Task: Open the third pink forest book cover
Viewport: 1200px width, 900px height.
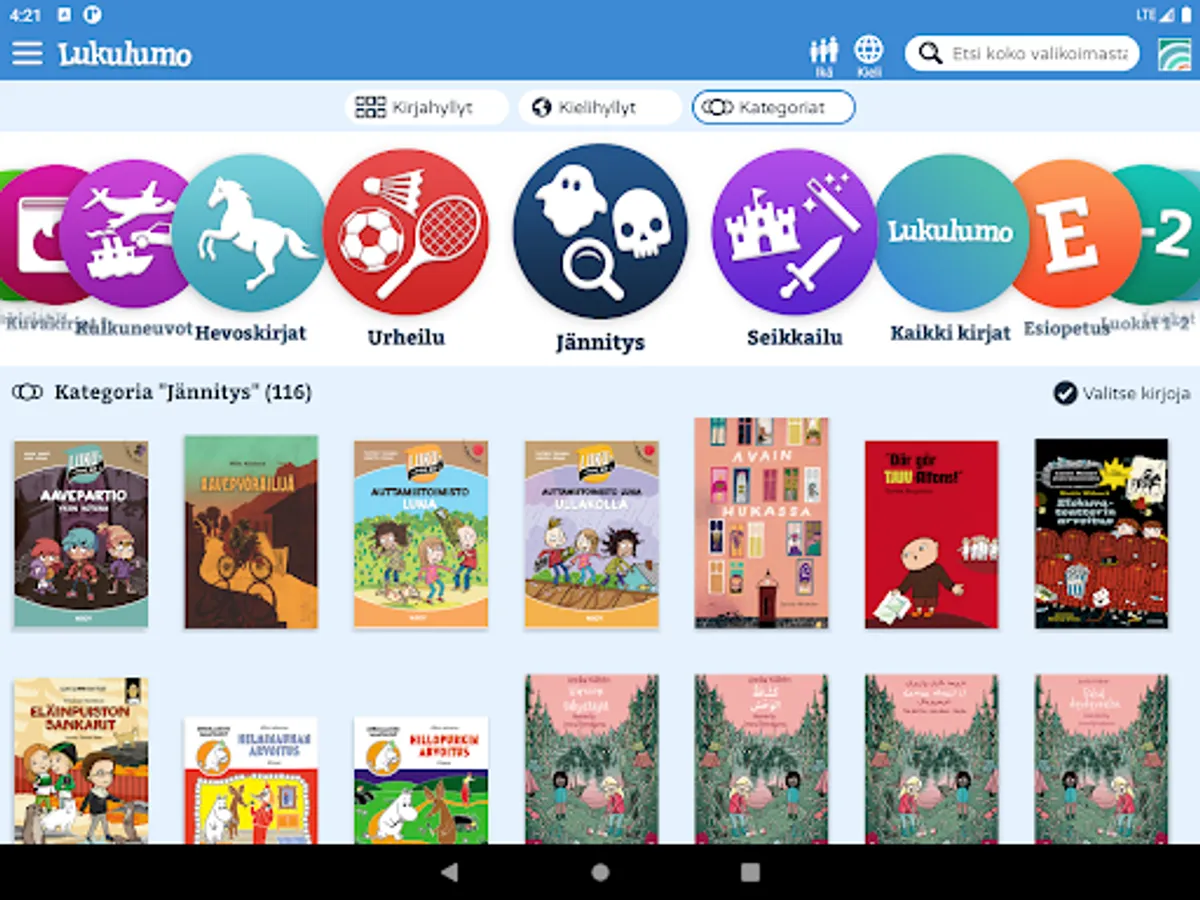Action: pyautogui.click(x=932, y=759)
